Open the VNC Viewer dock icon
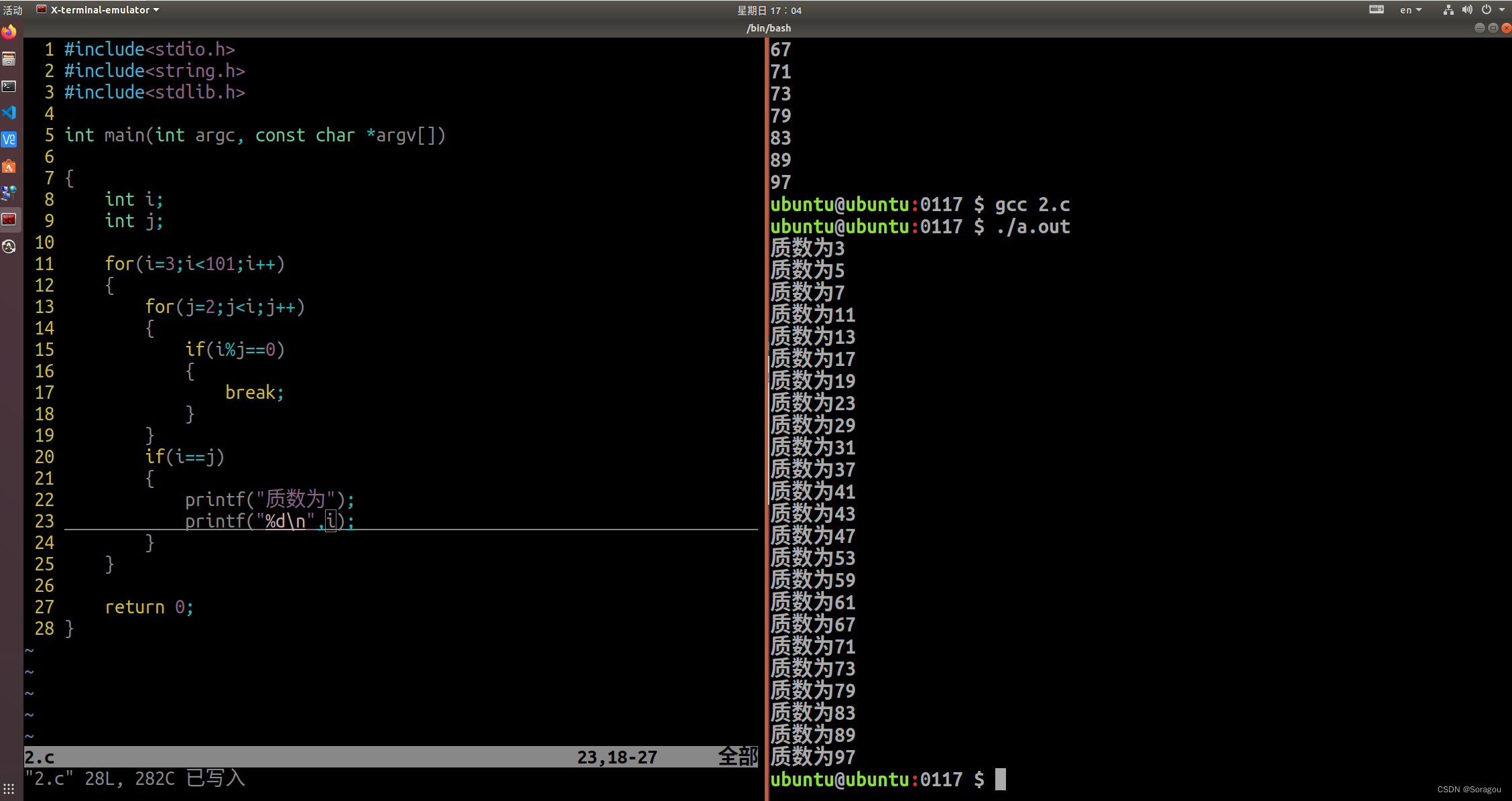This screenshot has height=801, width=1512. tap(9, 139)
